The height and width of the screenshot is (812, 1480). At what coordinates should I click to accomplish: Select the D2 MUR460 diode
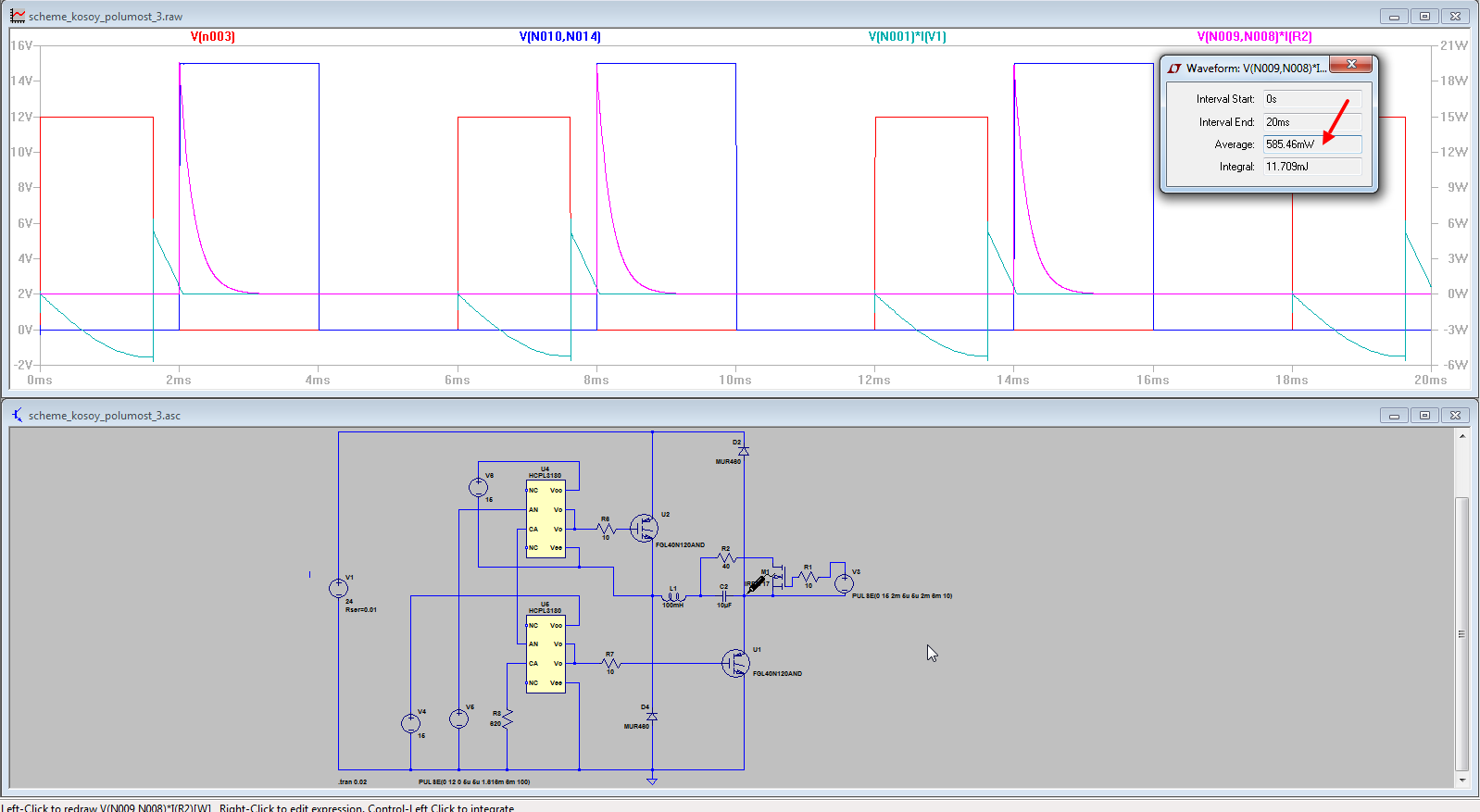(743, 451)
